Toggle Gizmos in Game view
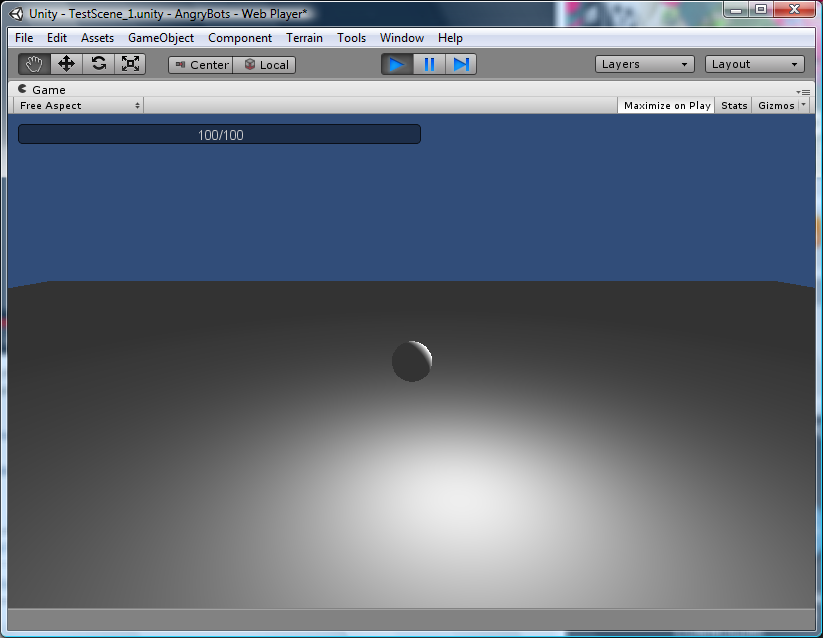The width and height of the screenshot is (823, 638). 776,105
